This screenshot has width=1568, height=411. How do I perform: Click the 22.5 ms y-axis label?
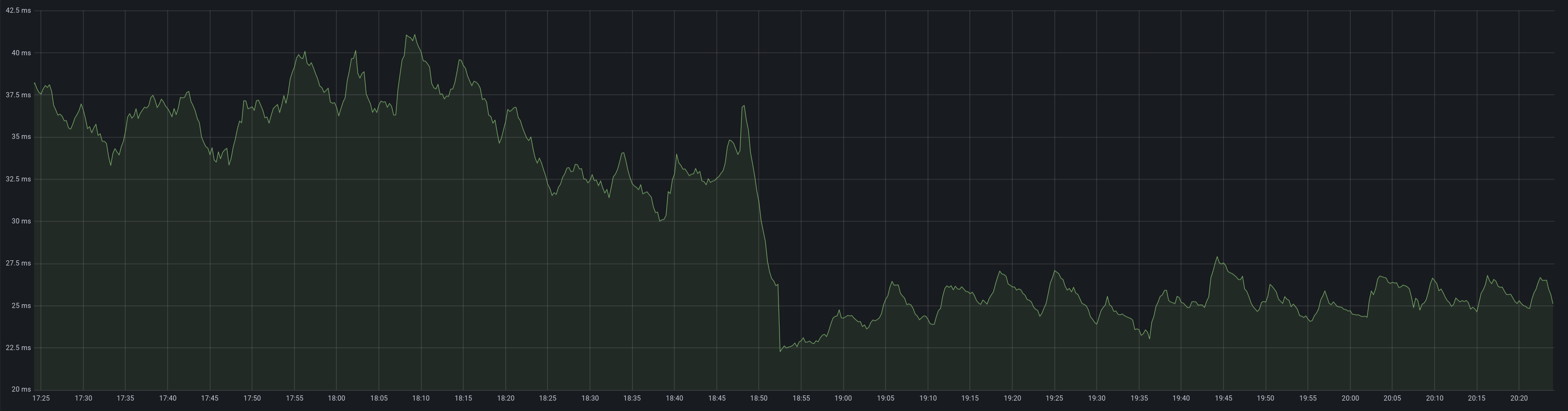click(18, 348)
